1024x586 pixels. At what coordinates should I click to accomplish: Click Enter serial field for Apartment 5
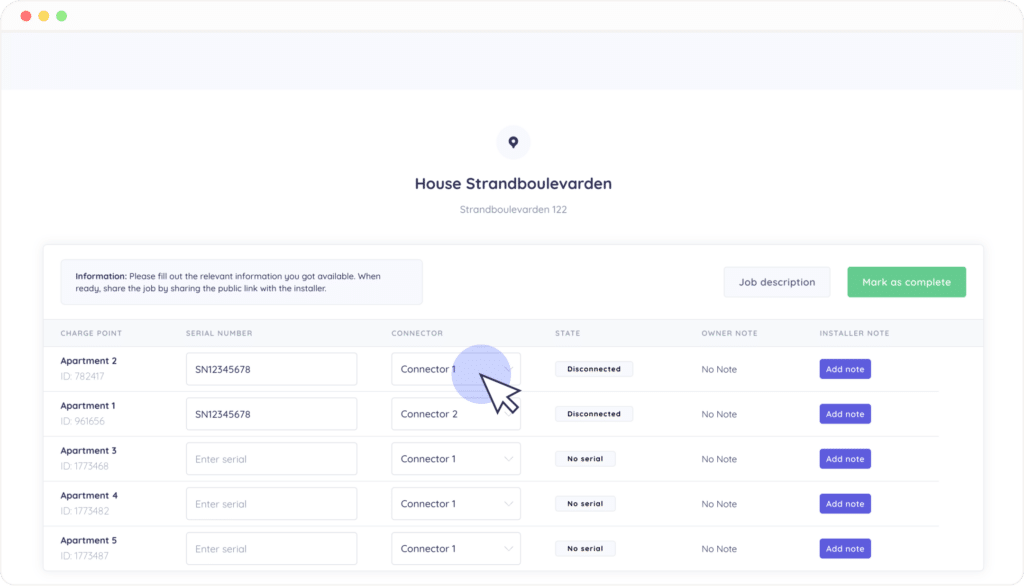(x=271, y=549)
